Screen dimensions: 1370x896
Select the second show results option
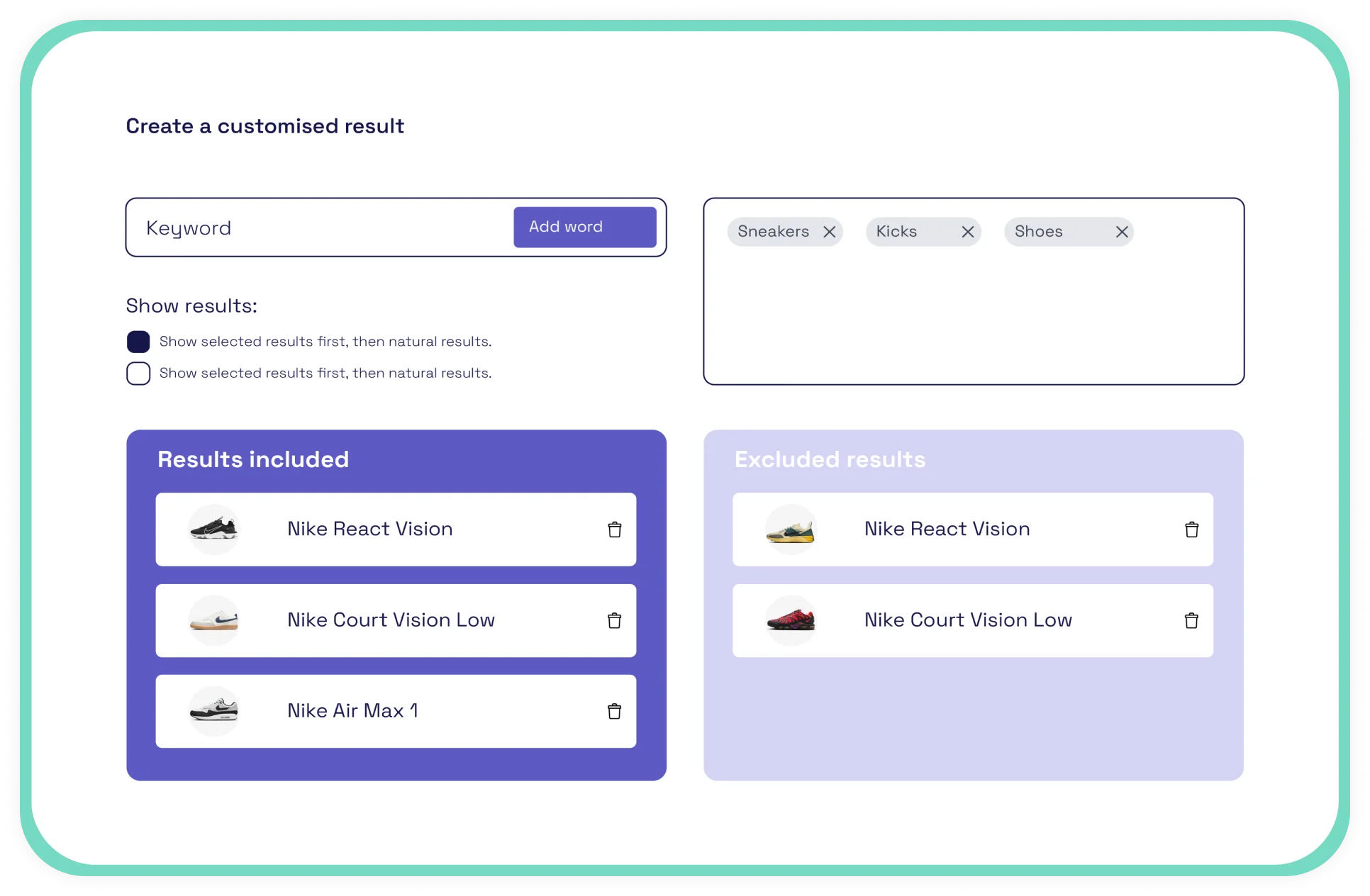137,374
